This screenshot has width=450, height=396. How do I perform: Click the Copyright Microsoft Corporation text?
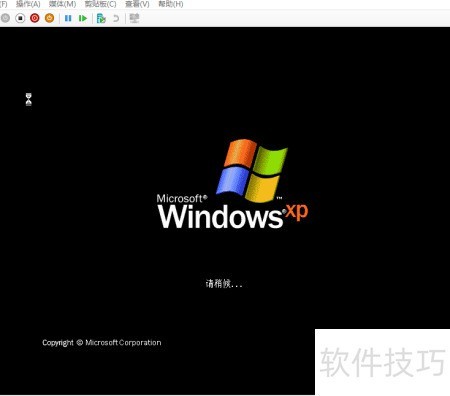(102, 343)
